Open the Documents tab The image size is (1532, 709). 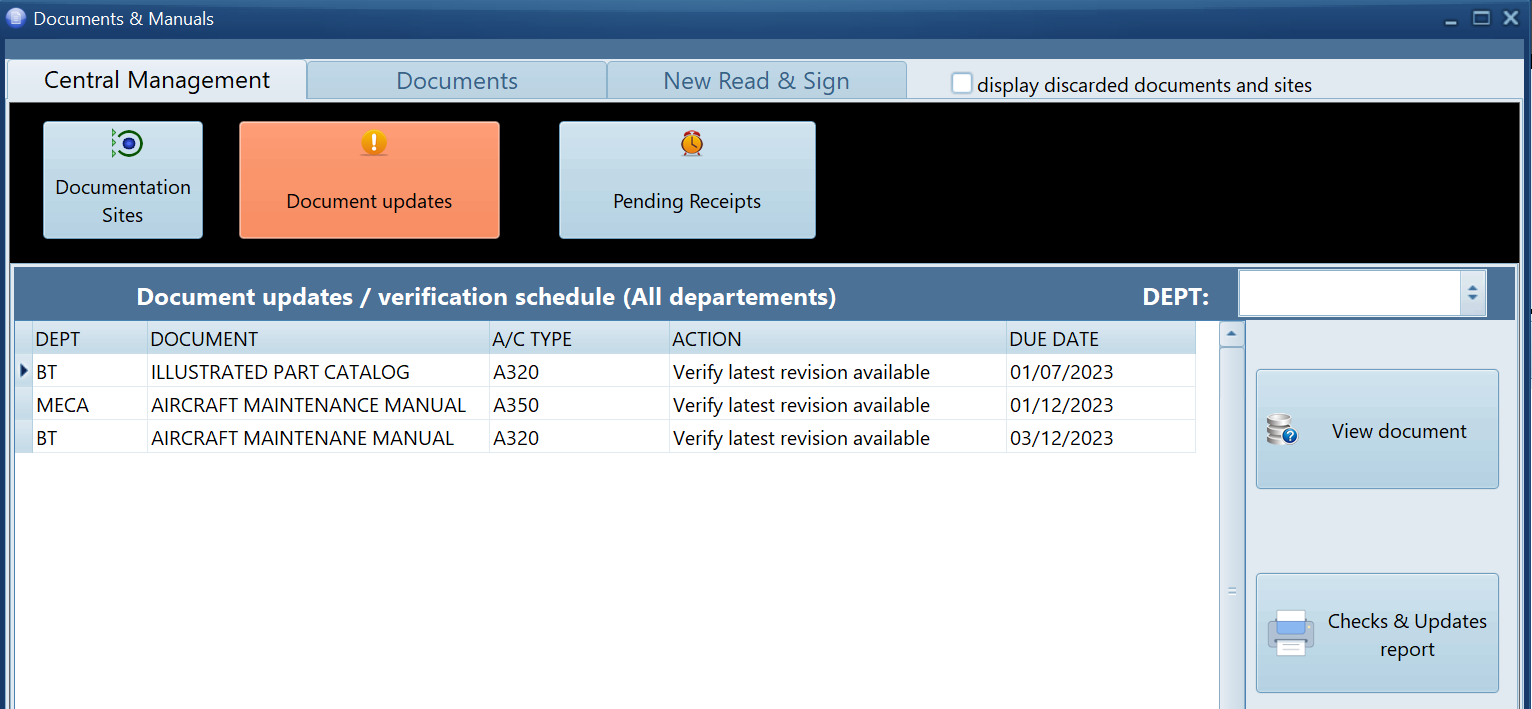click(457, 81)
